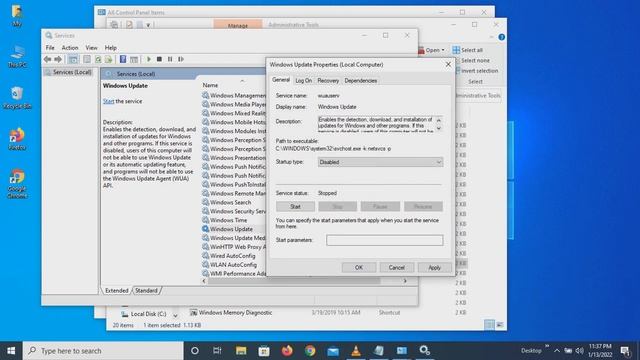Viewport: 640px width, 360px height.
Task: Click the Export List toolbar icon
Action: (x=109, y=59)
